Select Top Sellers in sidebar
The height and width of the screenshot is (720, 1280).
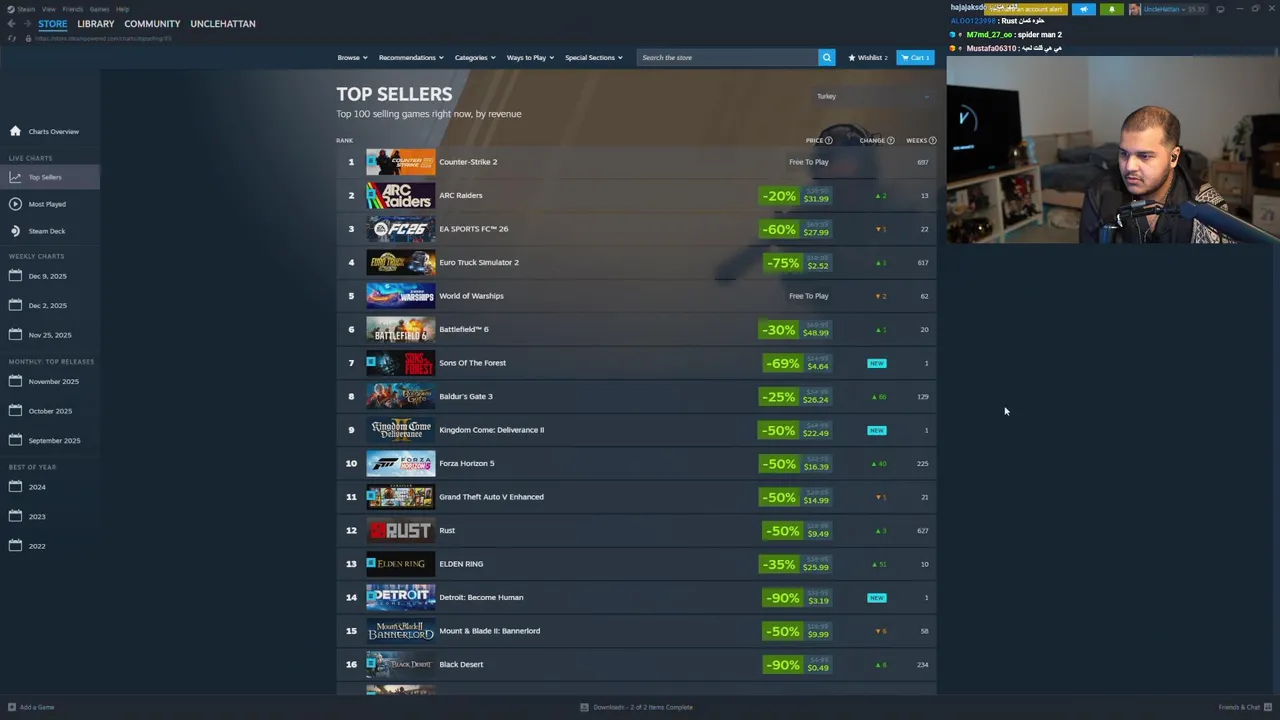pyautogui.click(x=50, y=177)
